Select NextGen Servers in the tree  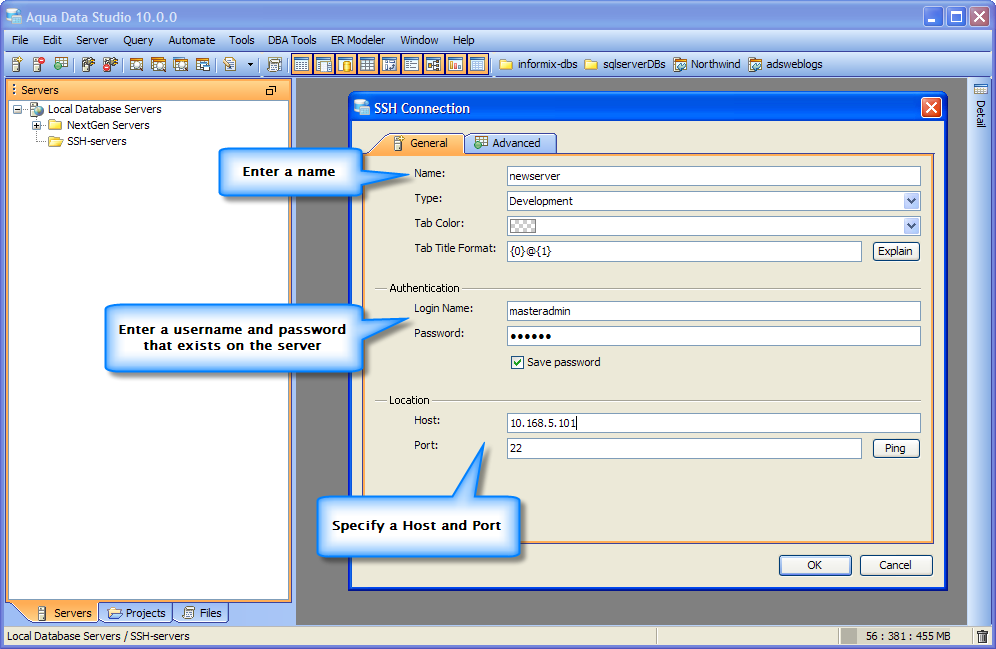click(x=99, y=126)
